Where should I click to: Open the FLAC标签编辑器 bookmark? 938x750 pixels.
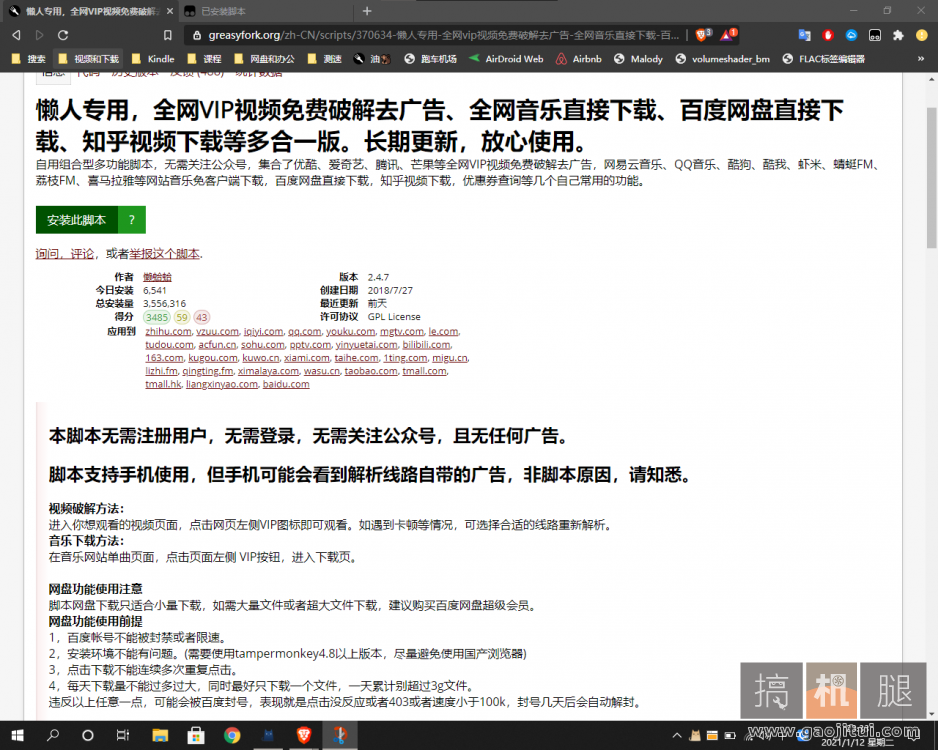824,59
